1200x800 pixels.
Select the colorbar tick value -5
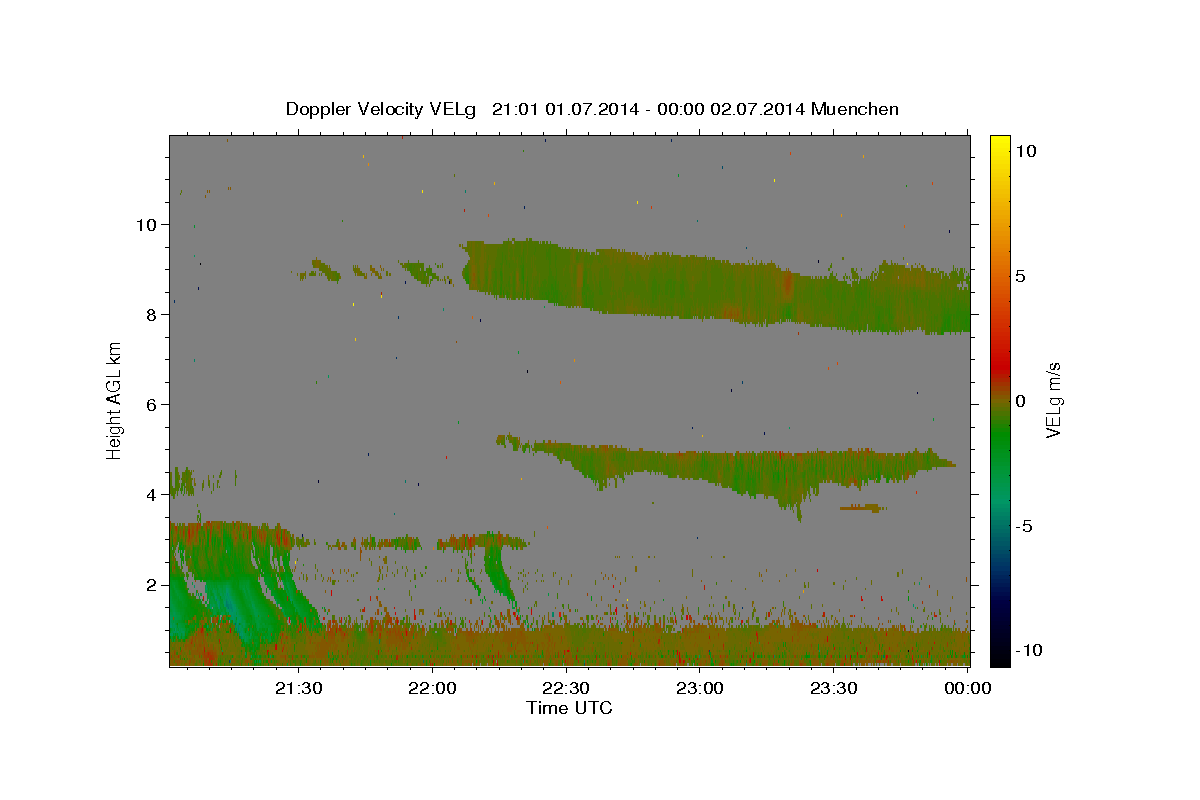pos(1024,526)
